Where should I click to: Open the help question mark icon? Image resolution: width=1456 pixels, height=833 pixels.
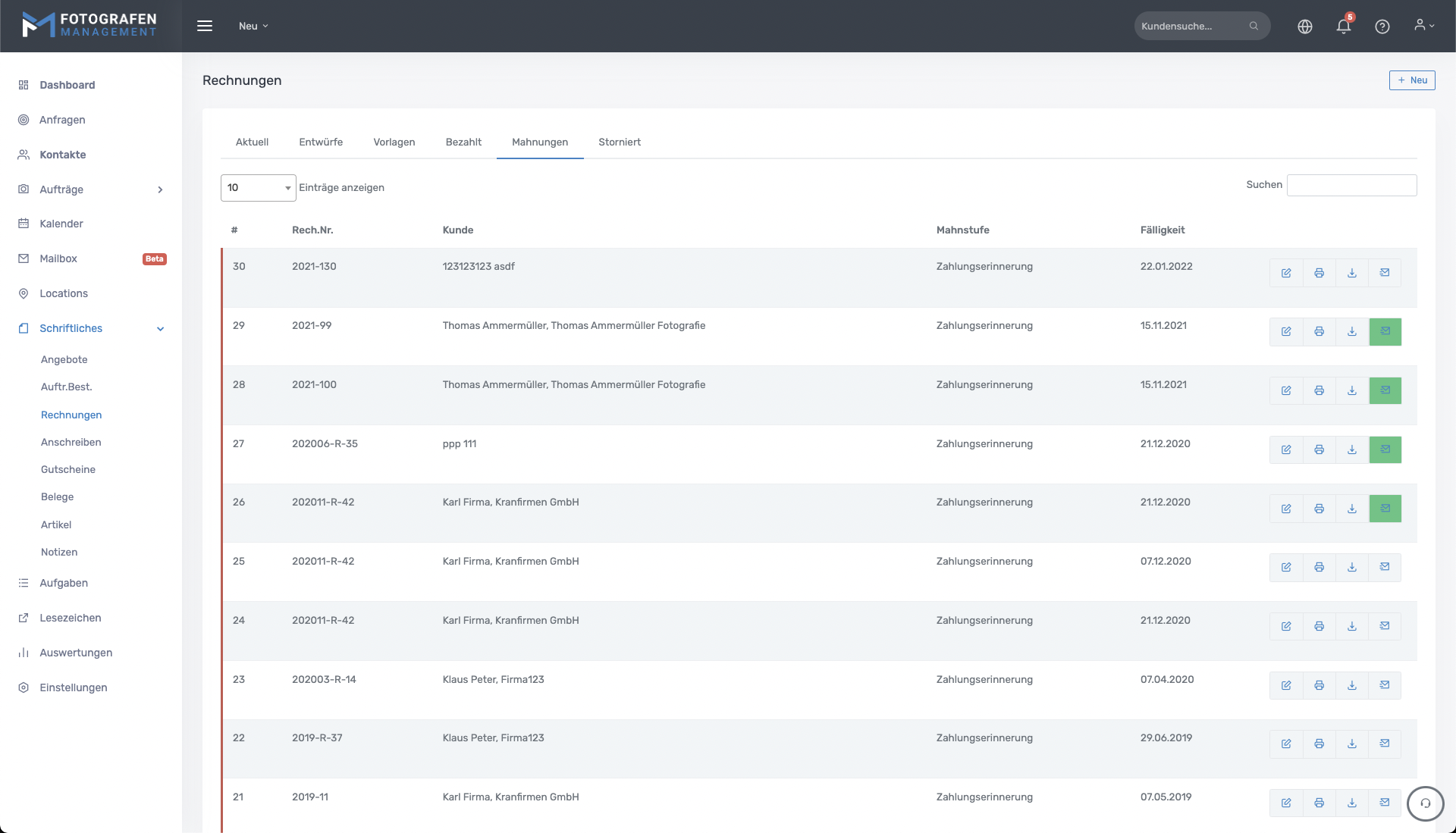(x=1382, y=27)
